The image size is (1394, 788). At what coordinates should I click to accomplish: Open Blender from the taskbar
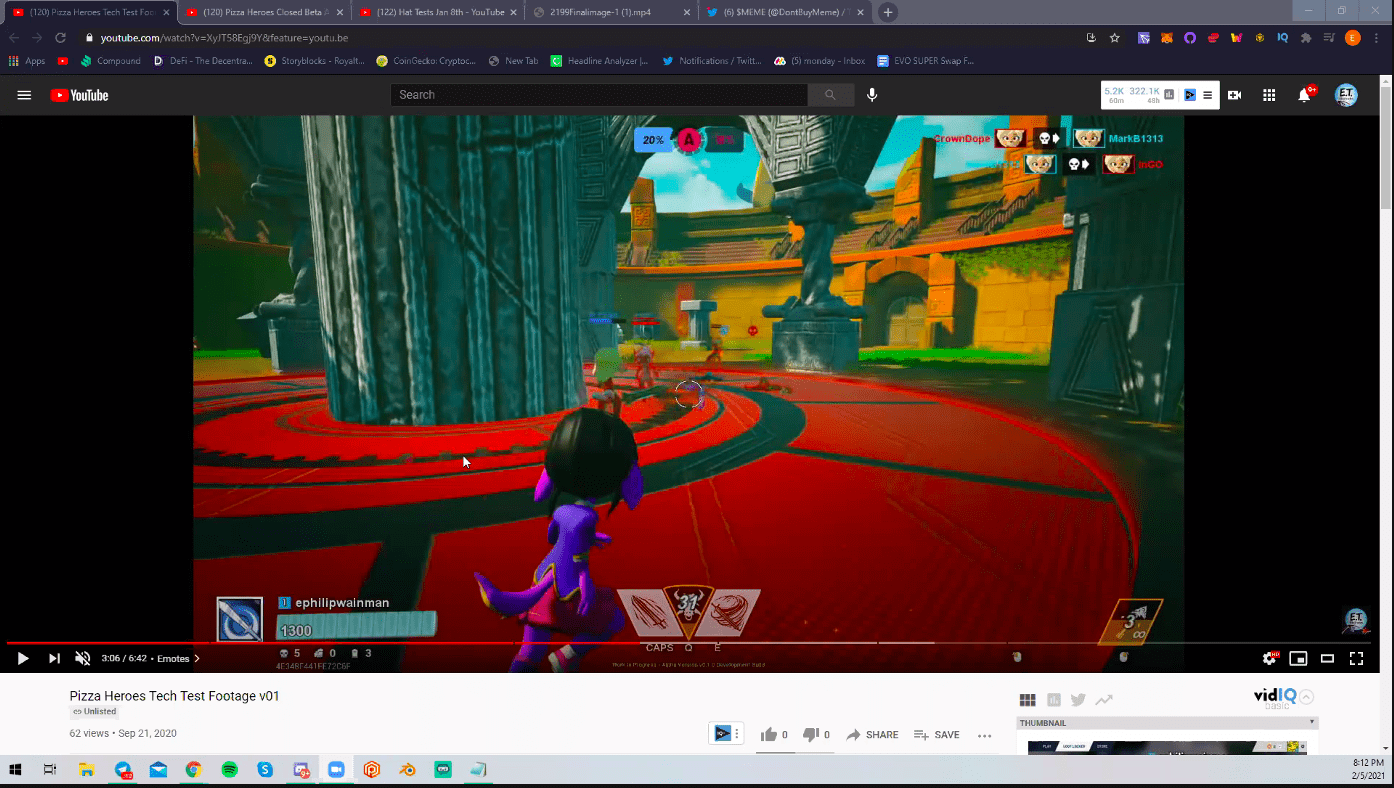(407, 770)
